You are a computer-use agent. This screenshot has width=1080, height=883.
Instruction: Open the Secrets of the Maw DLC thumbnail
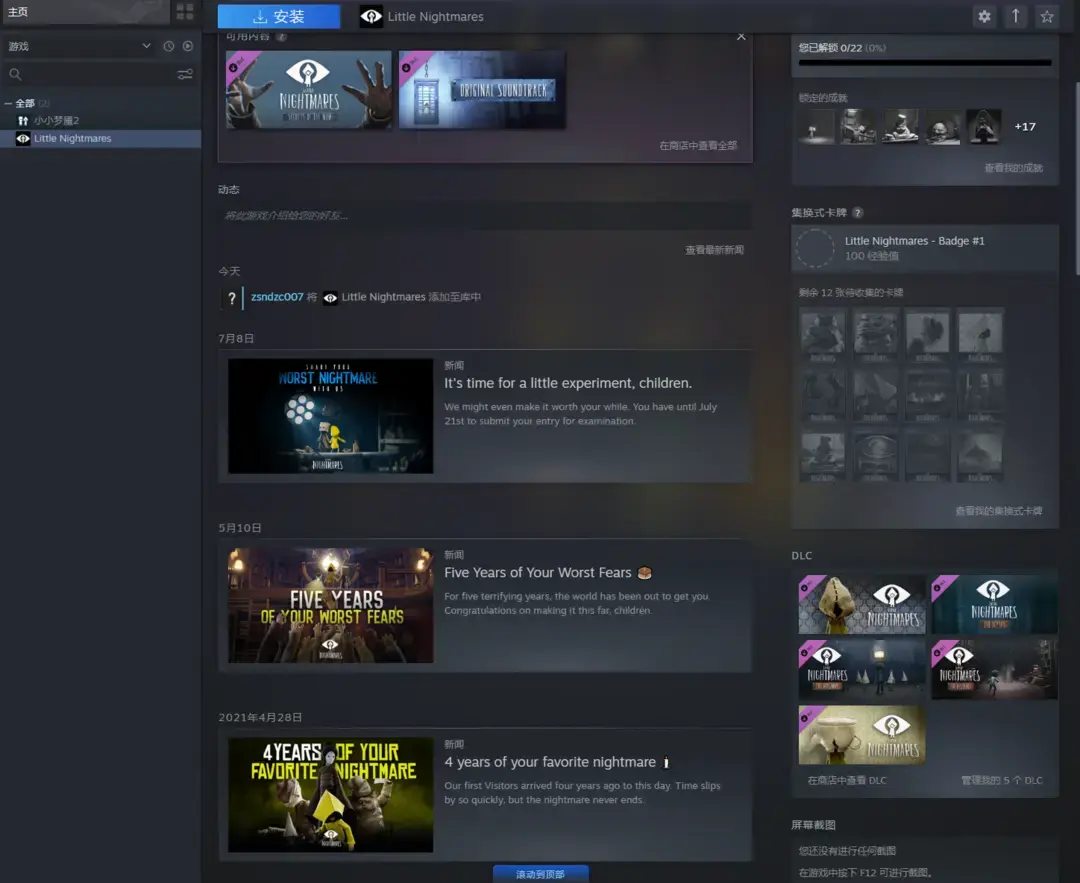pyautogui.click(x=309, y=90)
